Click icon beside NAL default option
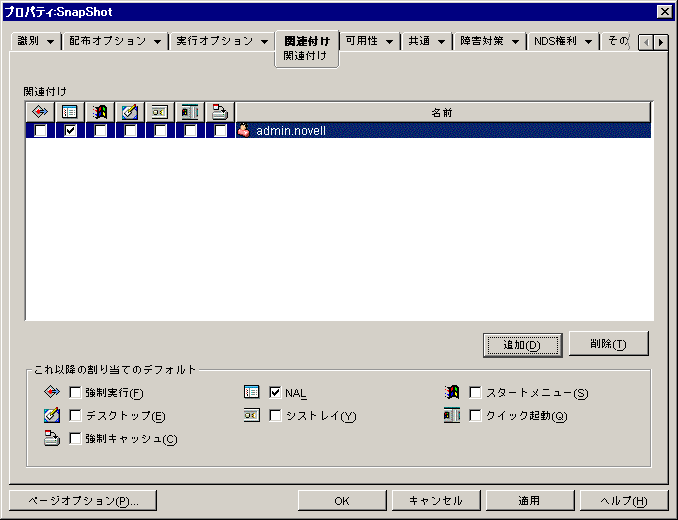This screenshot has height=520, width=678. coord(252,392)
